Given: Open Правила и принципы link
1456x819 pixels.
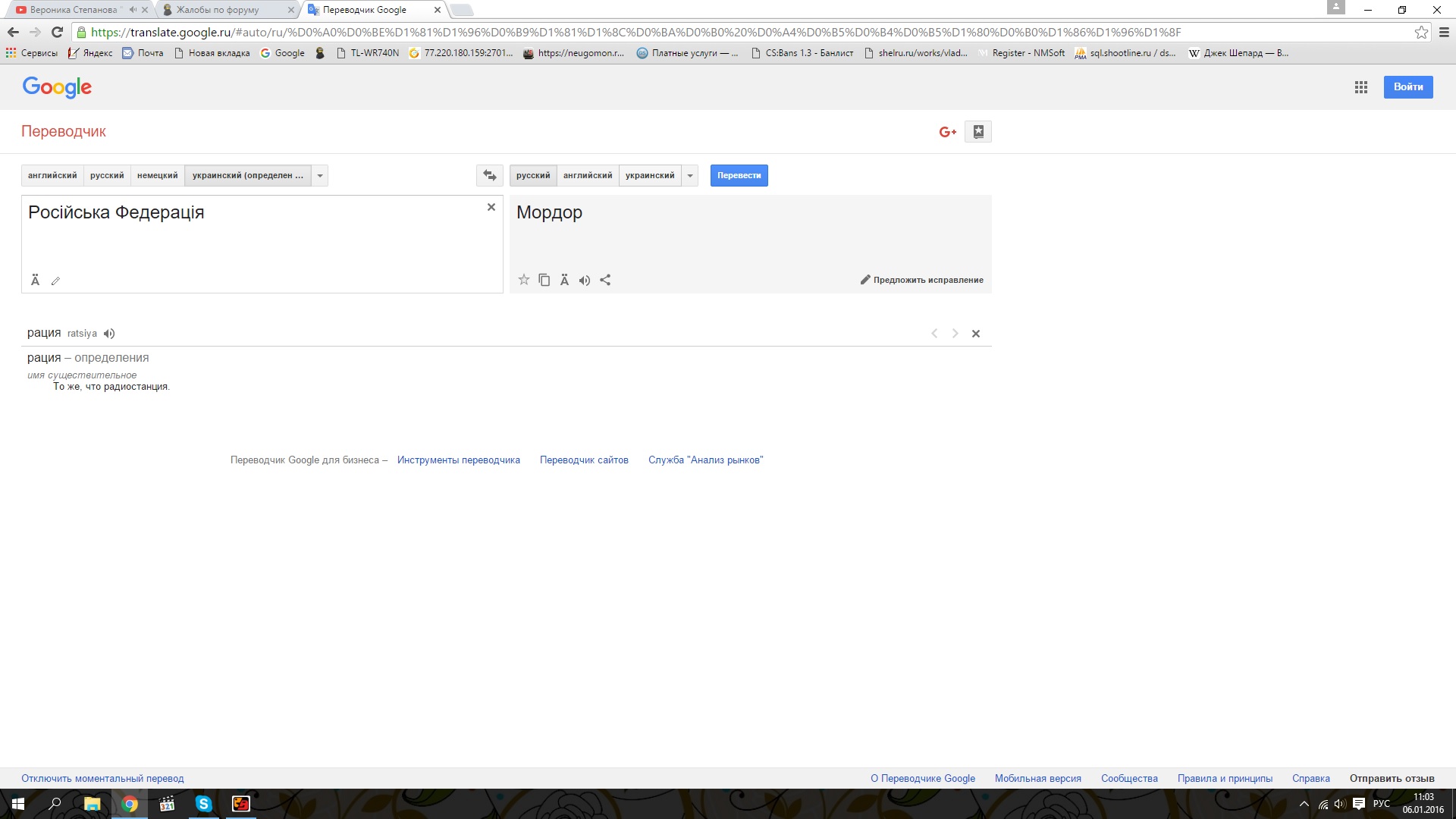Looking at the screenshot, I should tap(1225, 779).
